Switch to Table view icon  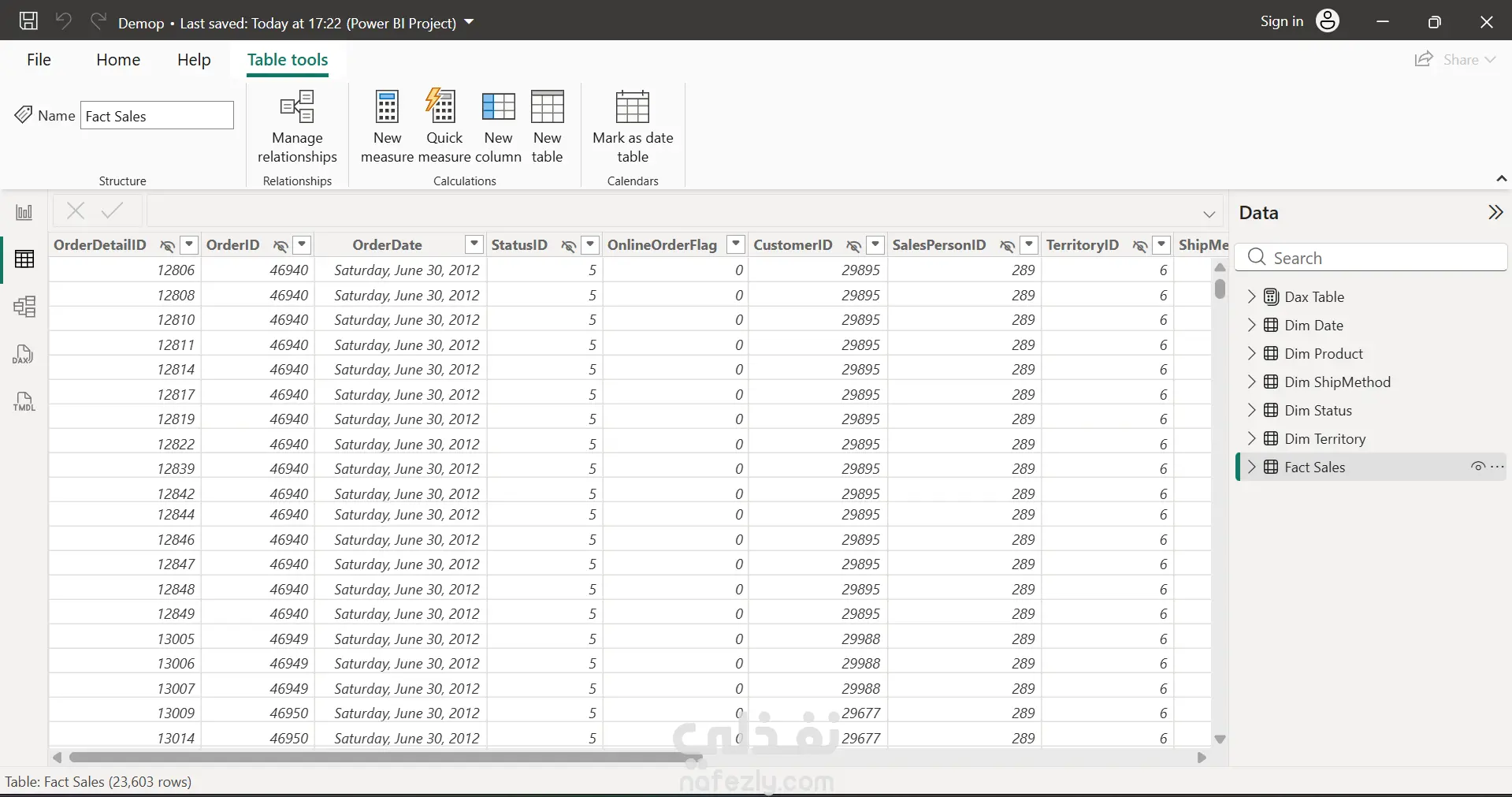point(24,259)
